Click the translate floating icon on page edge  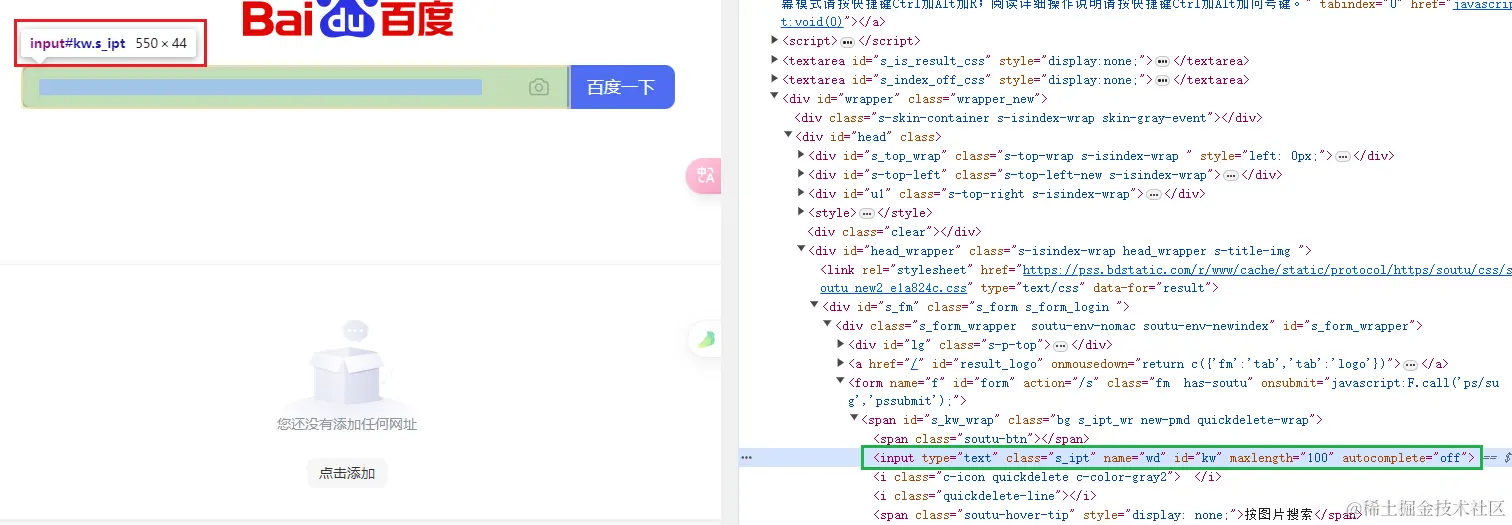(x=706, y=176)
